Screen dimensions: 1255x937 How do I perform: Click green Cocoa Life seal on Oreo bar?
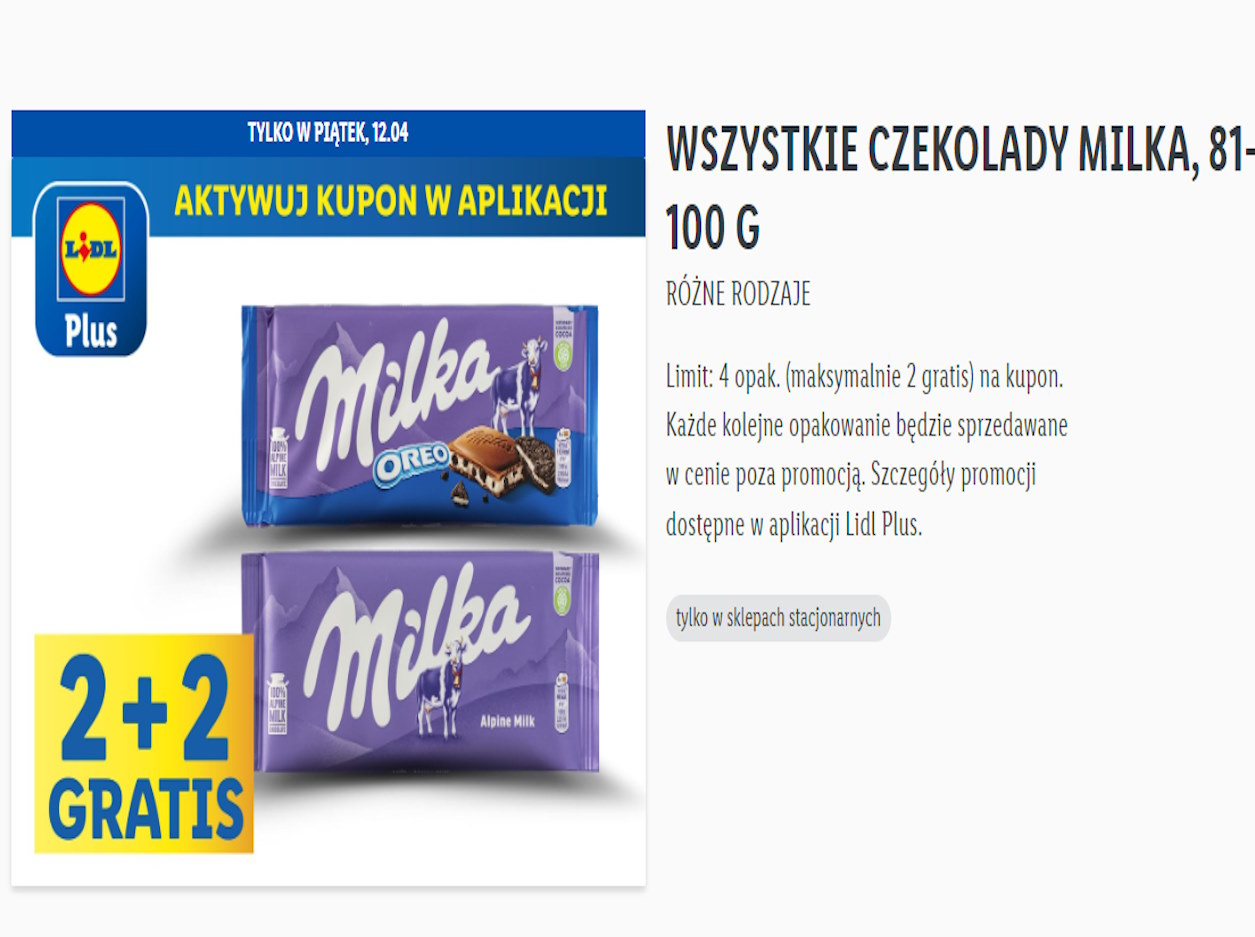(564, 350)
